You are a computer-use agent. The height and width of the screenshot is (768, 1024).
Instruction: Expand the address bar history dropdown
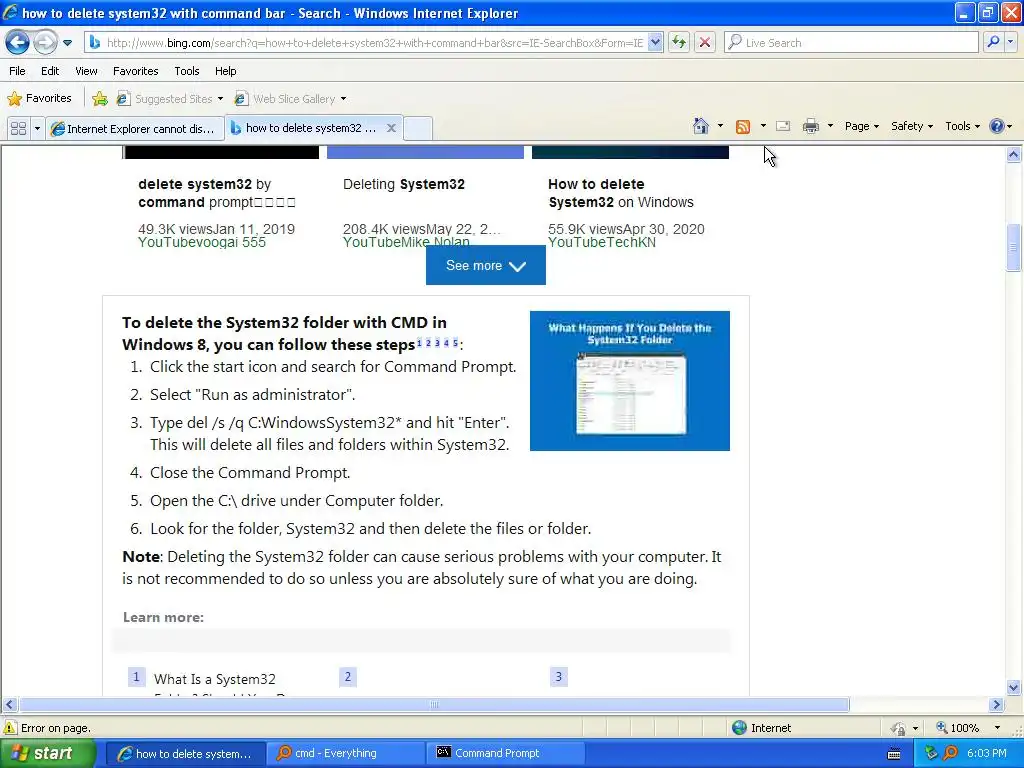click(656, 42)
